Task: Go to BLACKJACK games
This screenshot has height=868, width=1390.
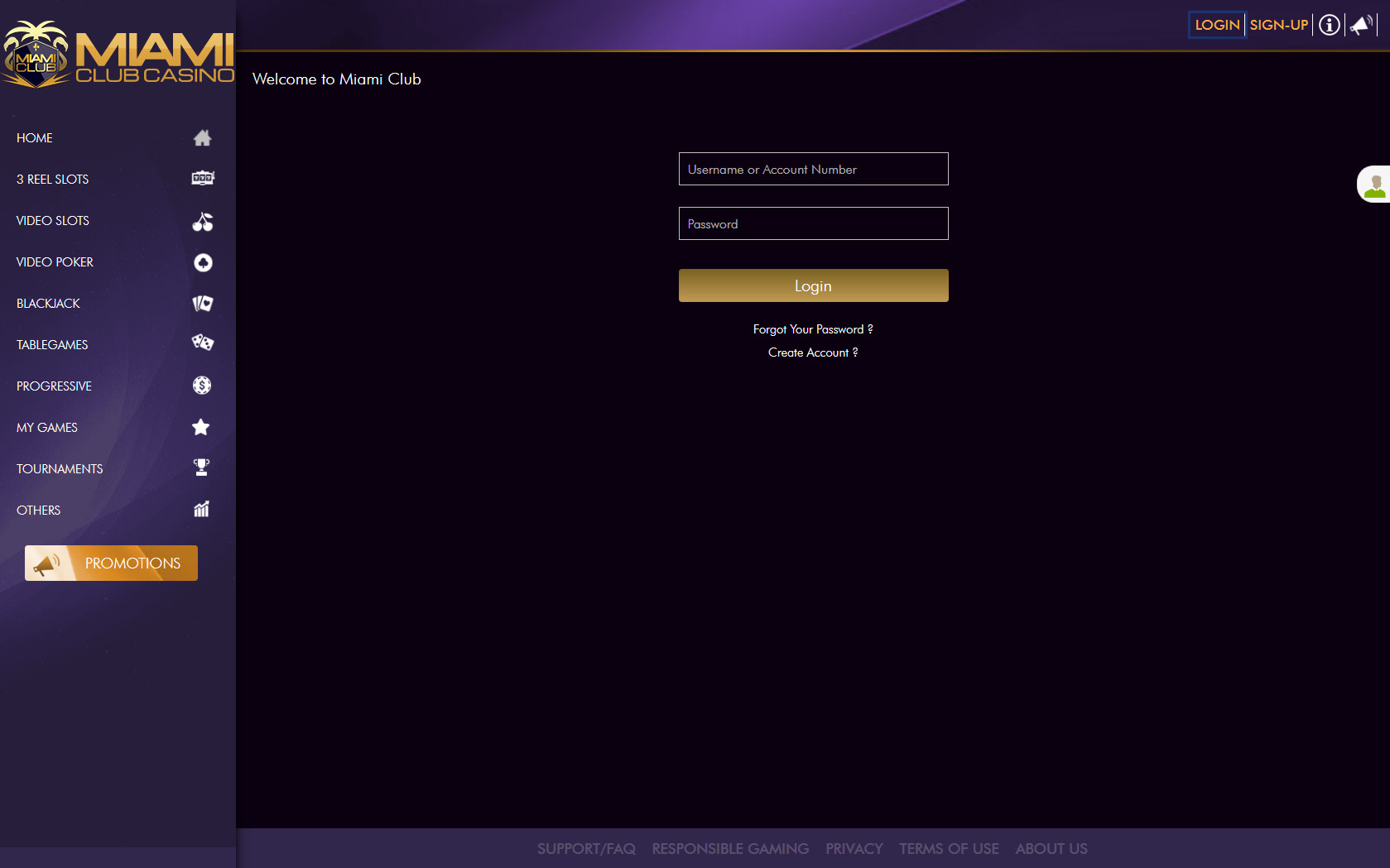Action: point(48,304)
